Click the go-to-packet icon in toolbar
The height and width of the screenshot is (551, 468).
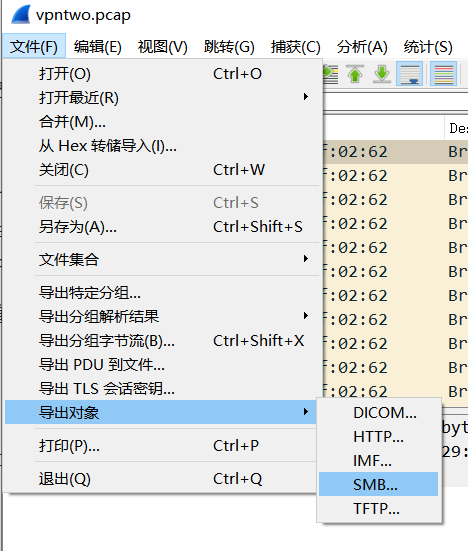[x=330, y=74]
